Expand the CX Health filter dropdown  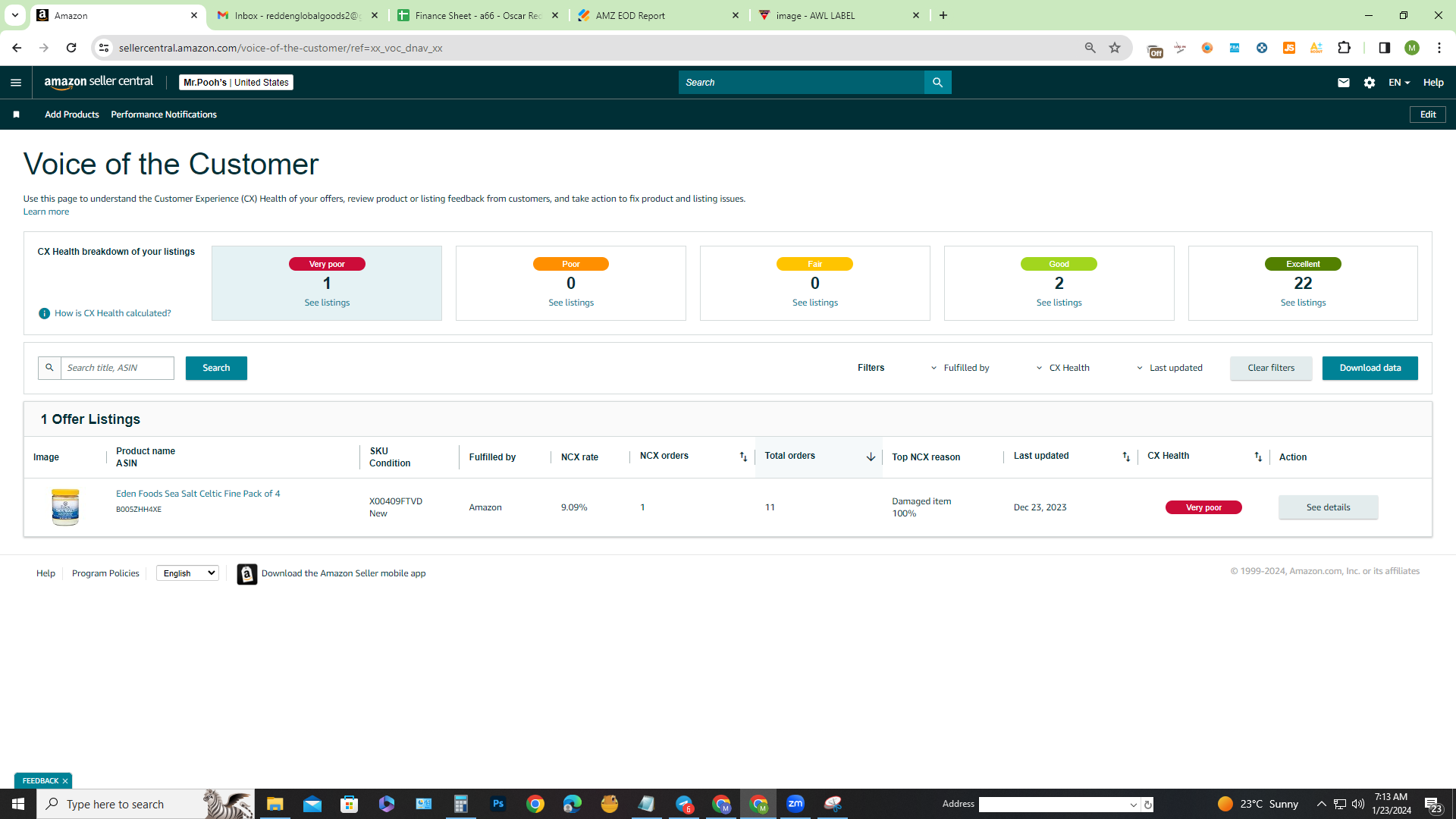pos(1063,368)
